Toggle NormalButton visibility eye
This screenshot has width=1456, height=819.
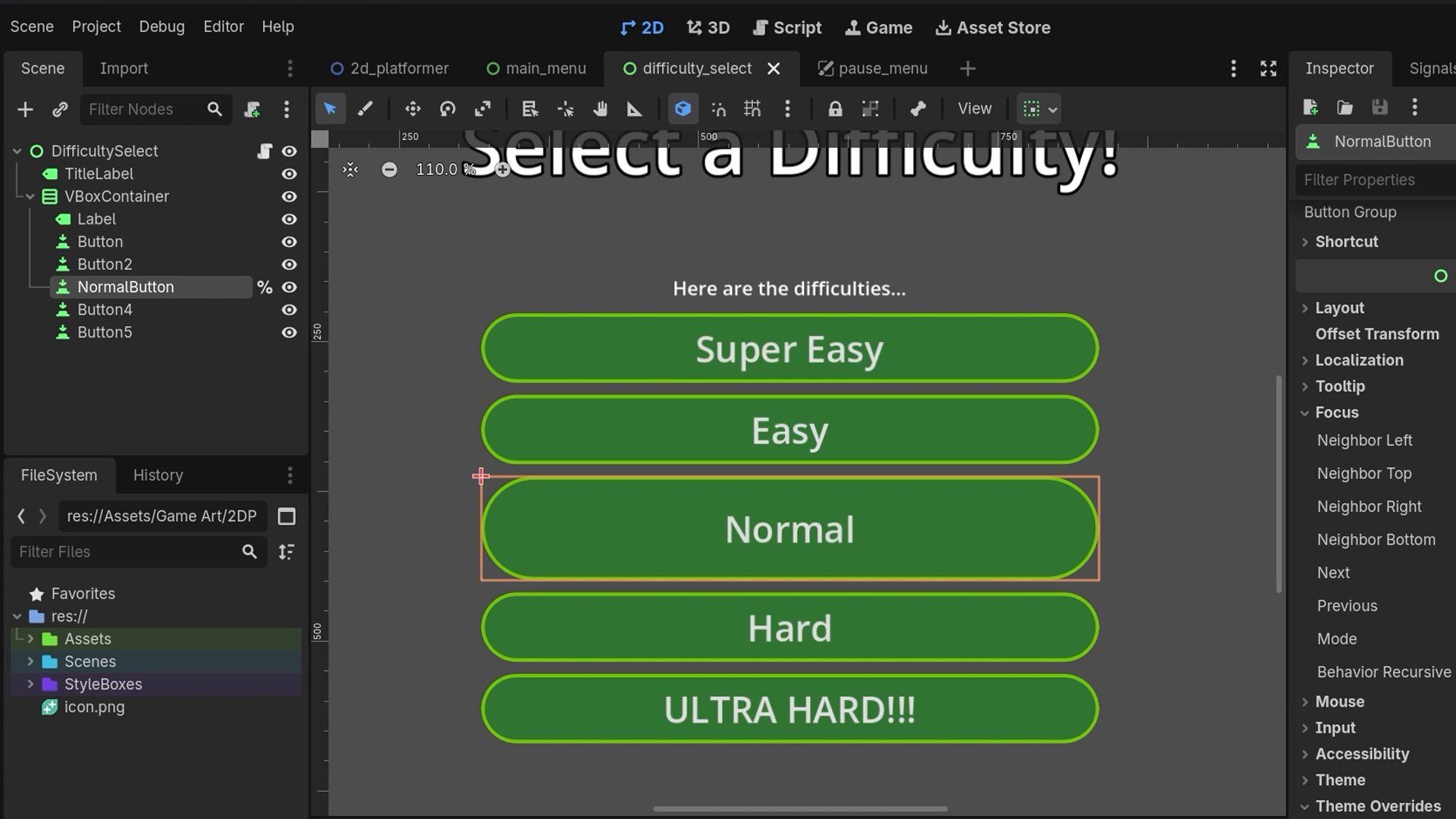coord(289,287)
